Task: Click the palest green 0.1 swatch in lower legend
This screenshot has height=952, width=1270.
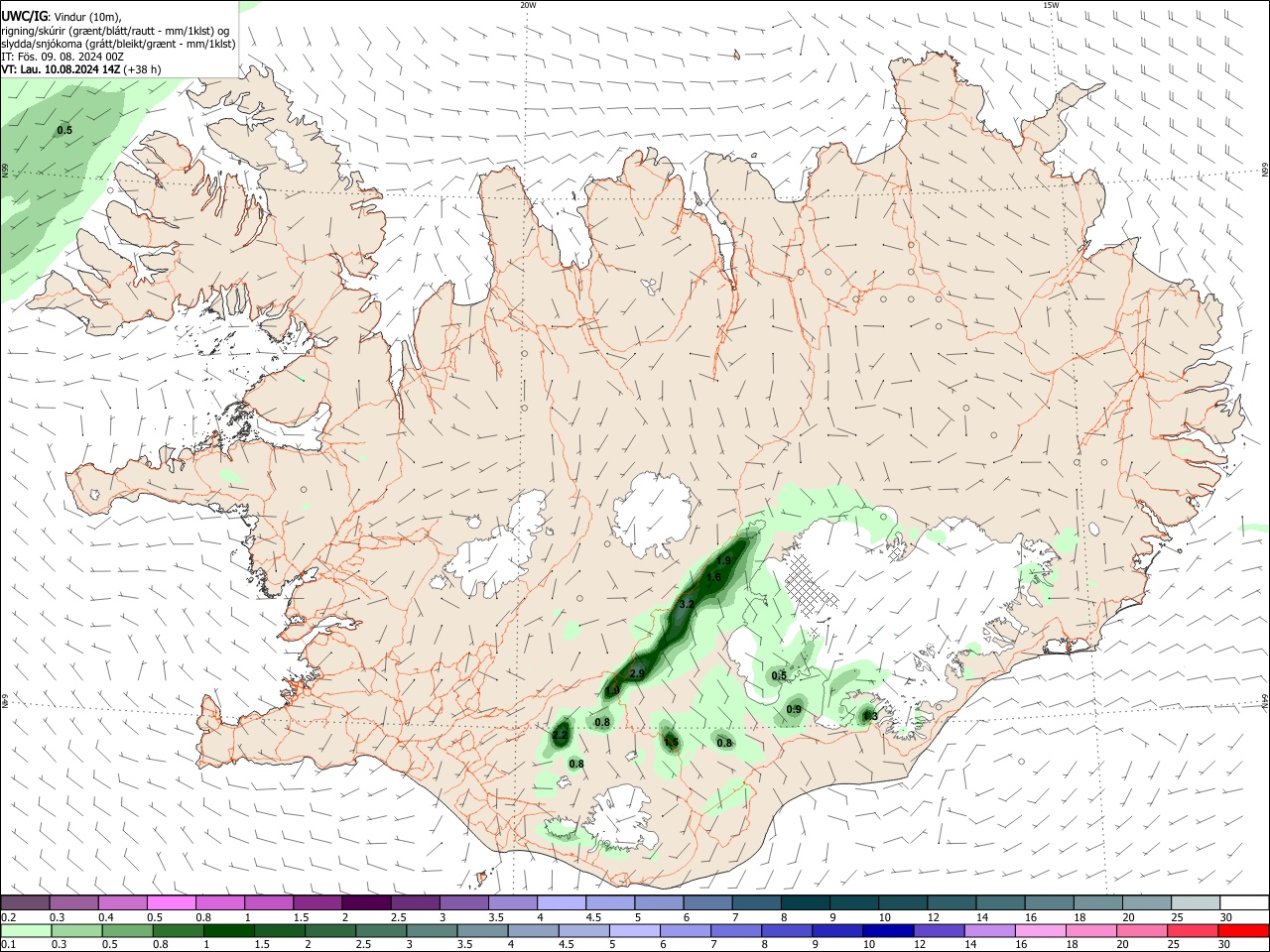Action: 26,931
